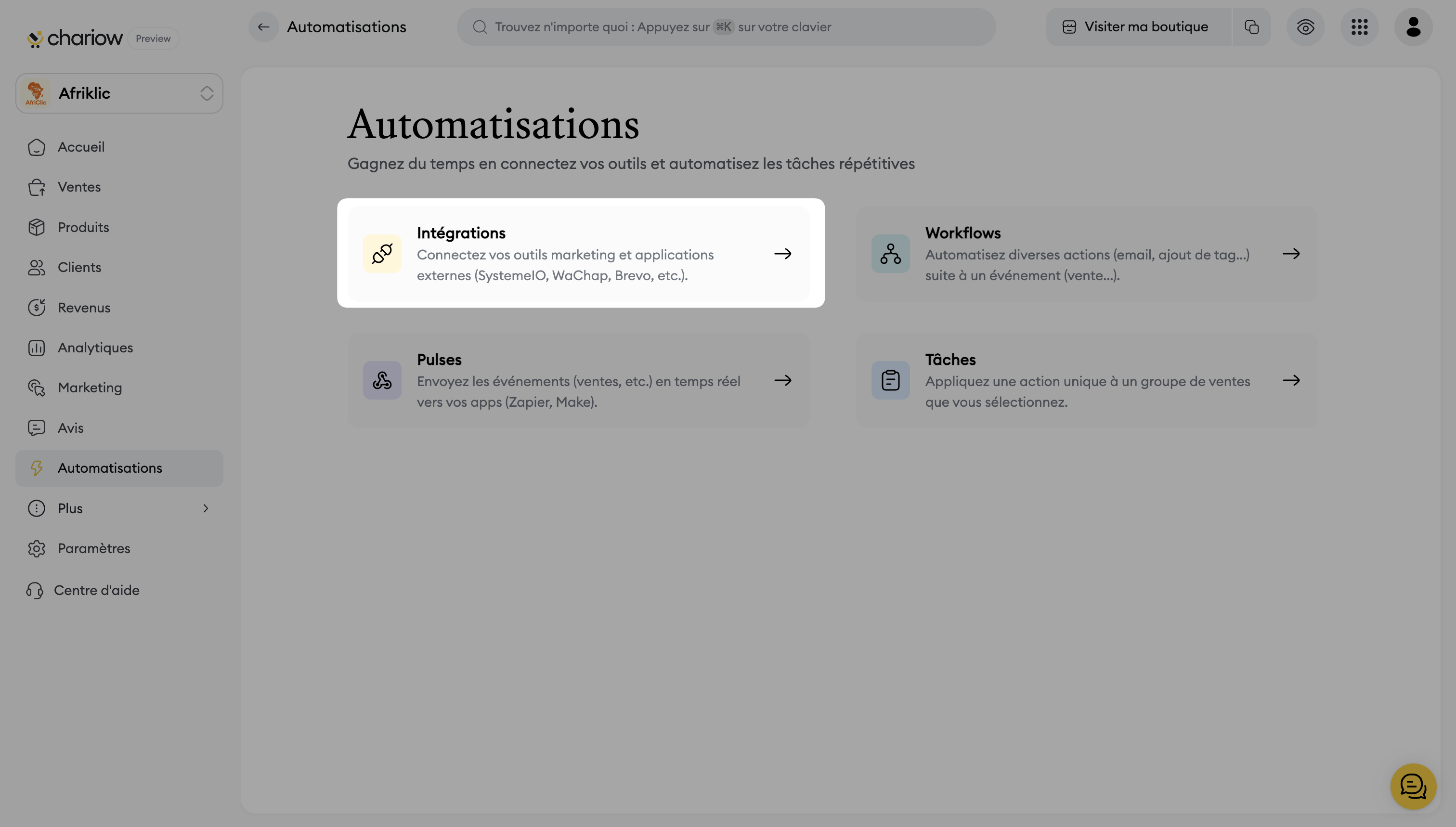1456x827 pixels.
Task: Select Marketing in the sidebar
Action: 90,388
